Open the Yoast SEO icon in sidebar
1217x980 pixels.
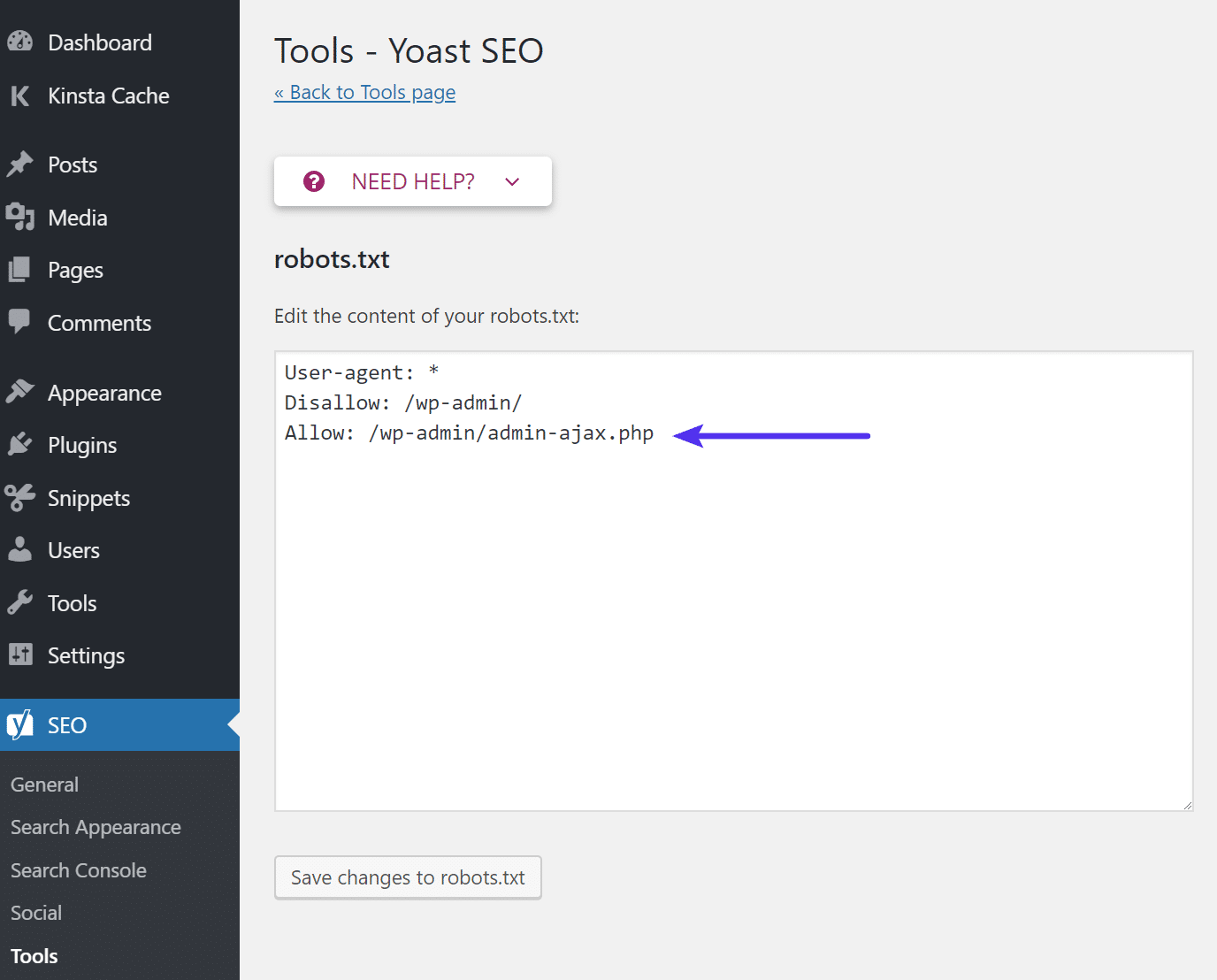click(19, 724)
